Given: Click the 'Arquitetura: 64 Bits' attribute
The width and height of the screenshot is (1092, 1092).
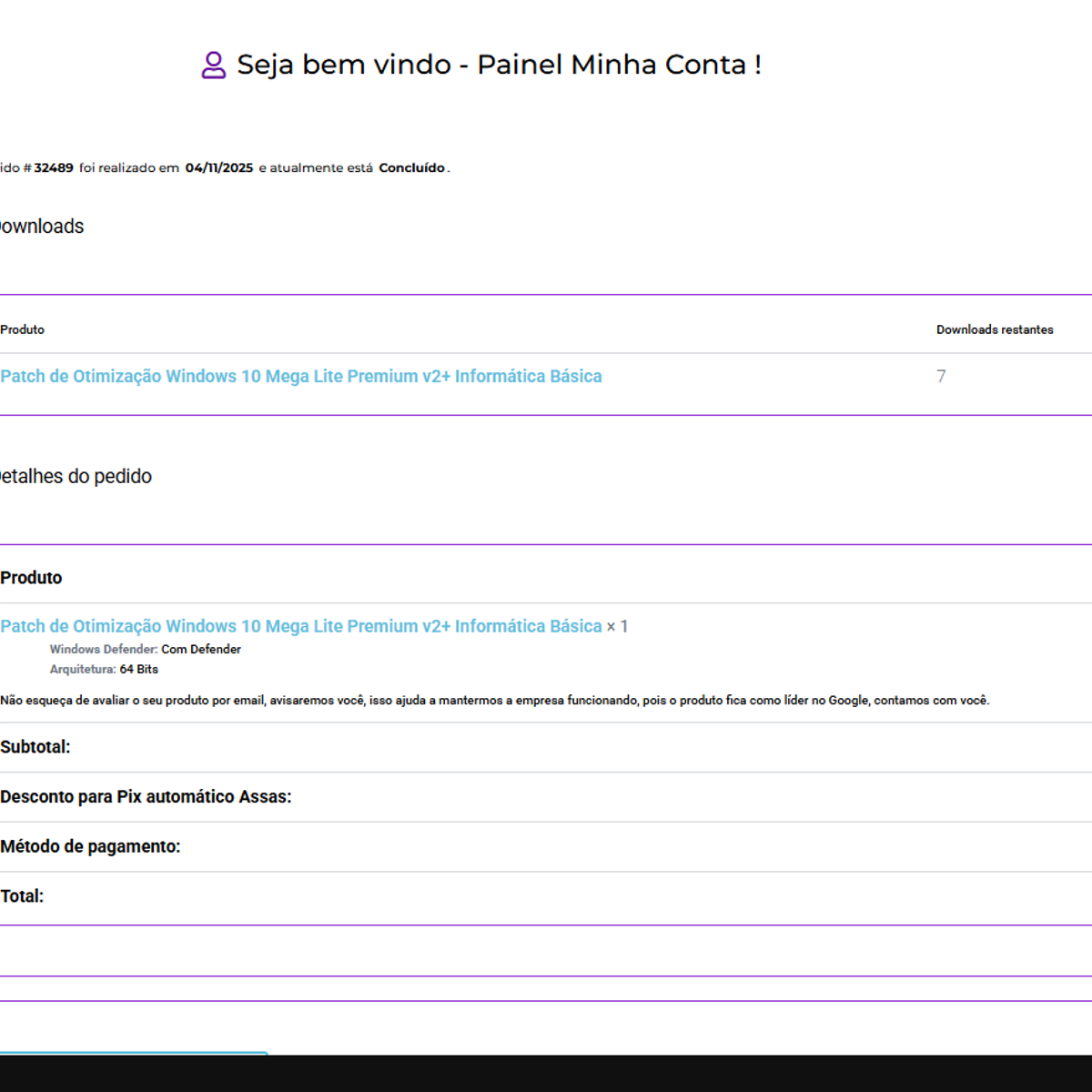Looking at the screenshot, I should coord(104,670).
